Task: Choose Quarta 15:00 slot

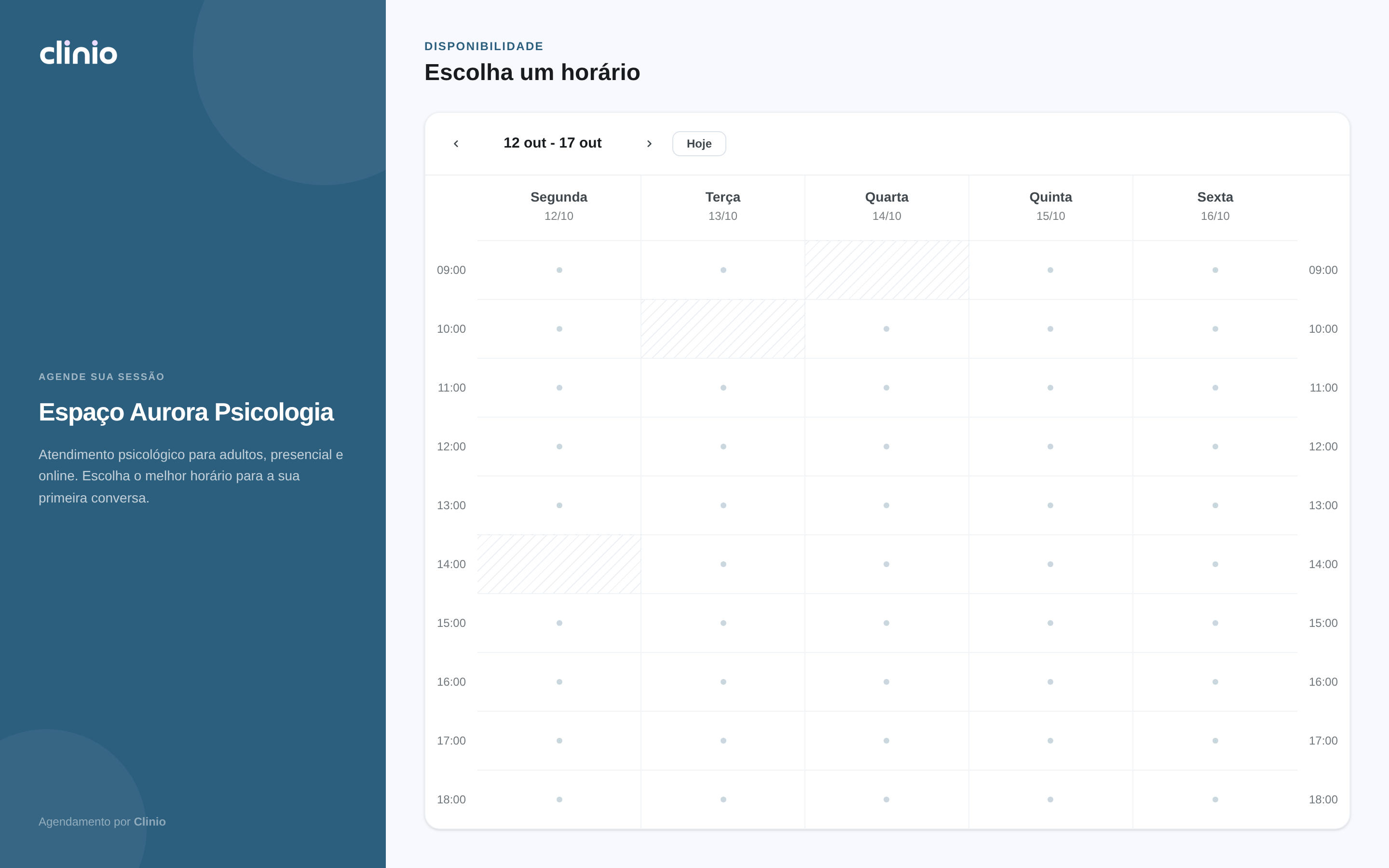Action: tap(887, 623)
